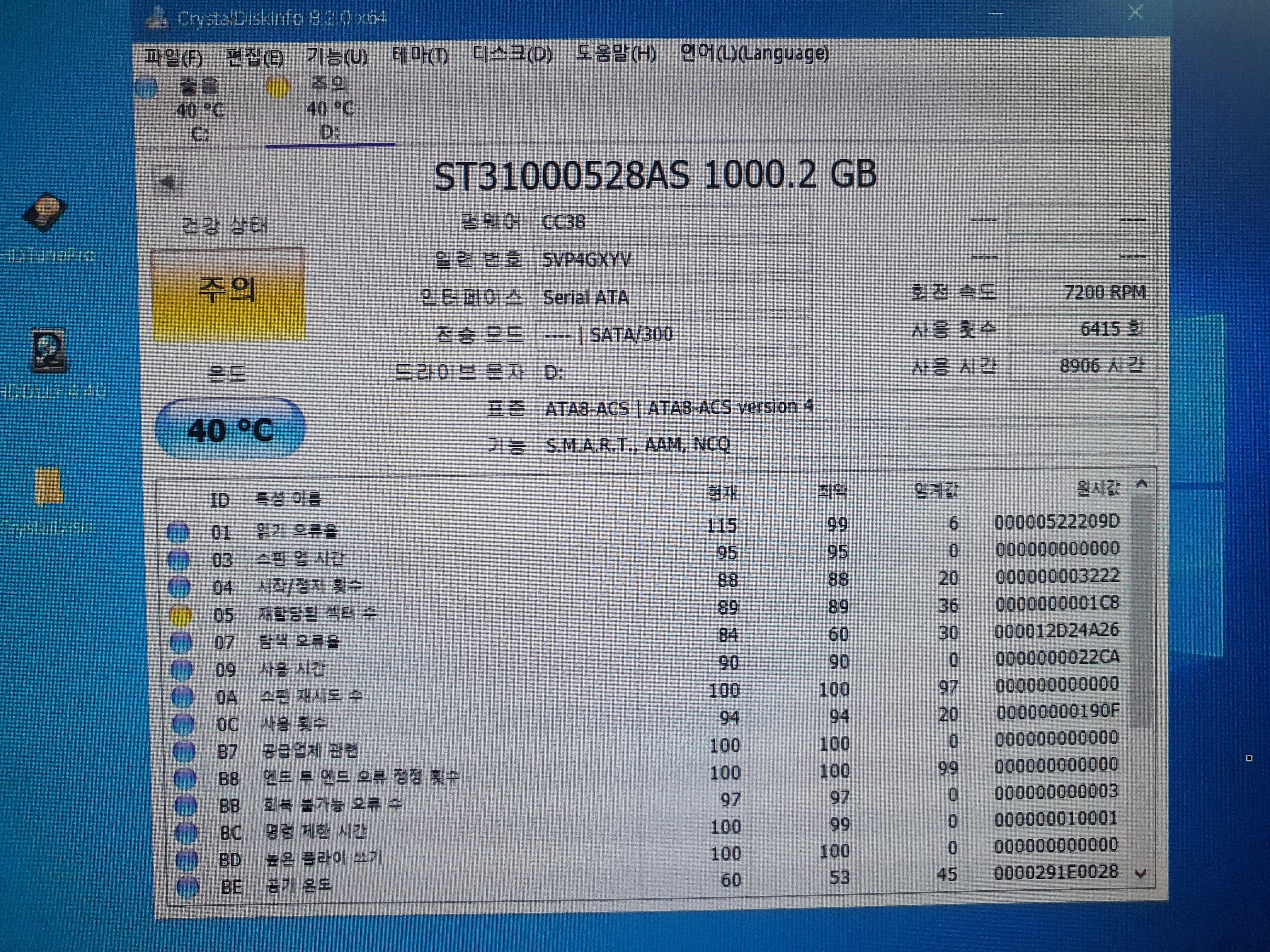Viewport: 1270px width, 952px height.
Task: Click the previous disk arrow button
Action: [x=168, y=182]
